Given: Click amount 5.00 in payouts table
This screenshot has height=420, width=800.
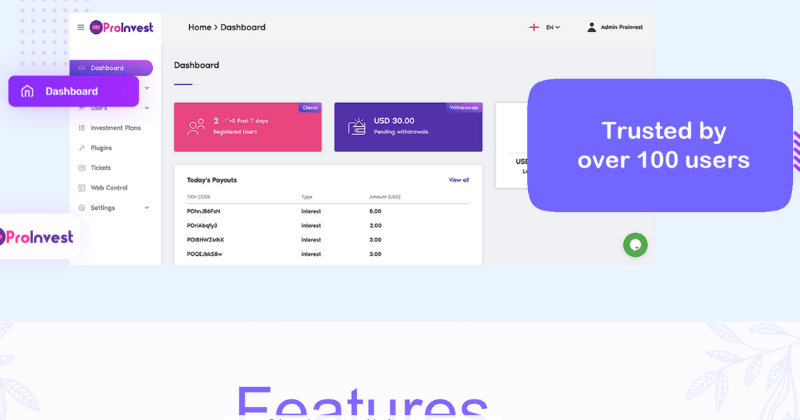Looking at the screenshot, I should click(376, 211).
